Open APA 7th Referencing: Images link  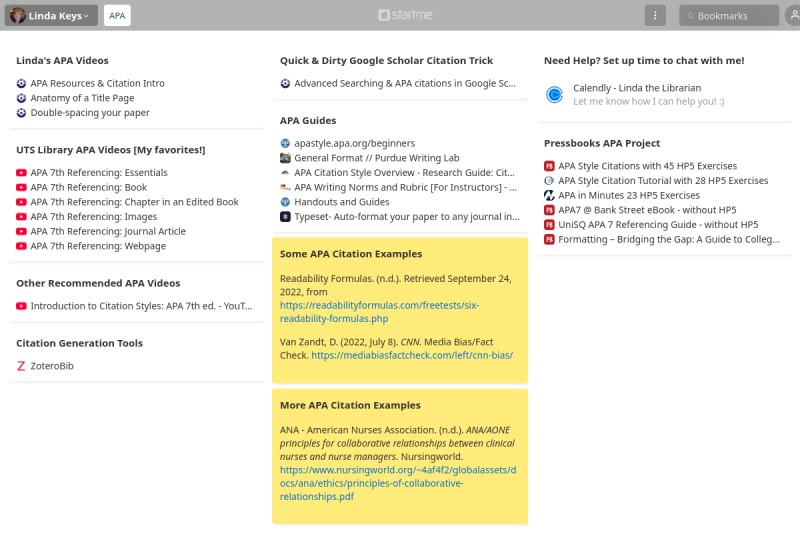[93, 217]
